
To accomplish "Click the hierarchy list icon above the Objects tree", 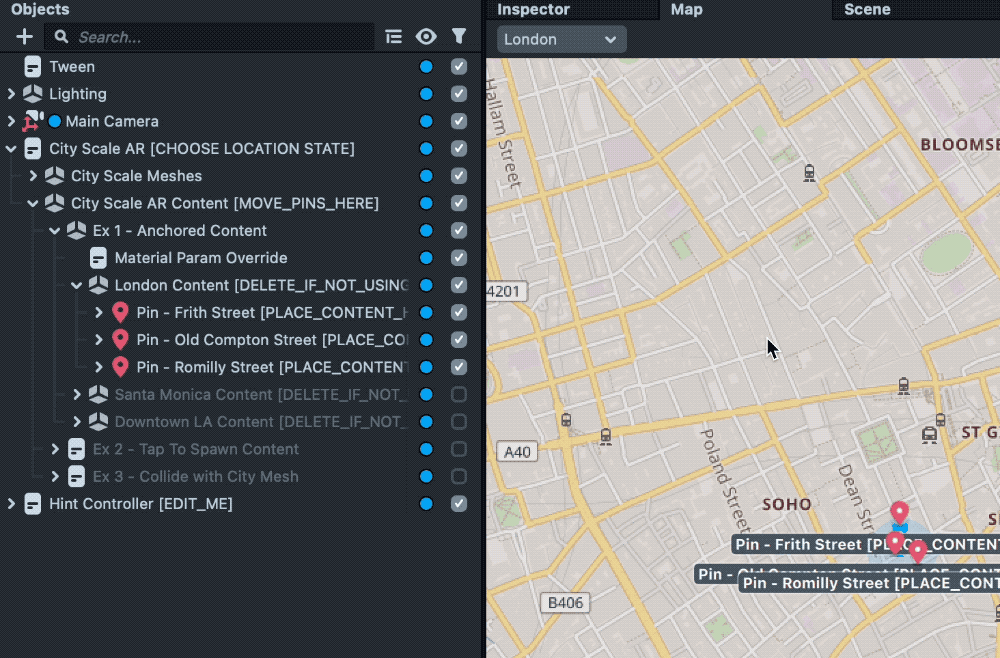I will tap(393, 36).
